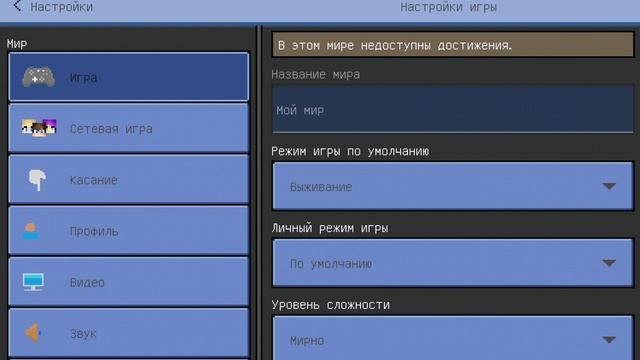Go to the Видео tab
640x360 pixels.
point(129,282)
